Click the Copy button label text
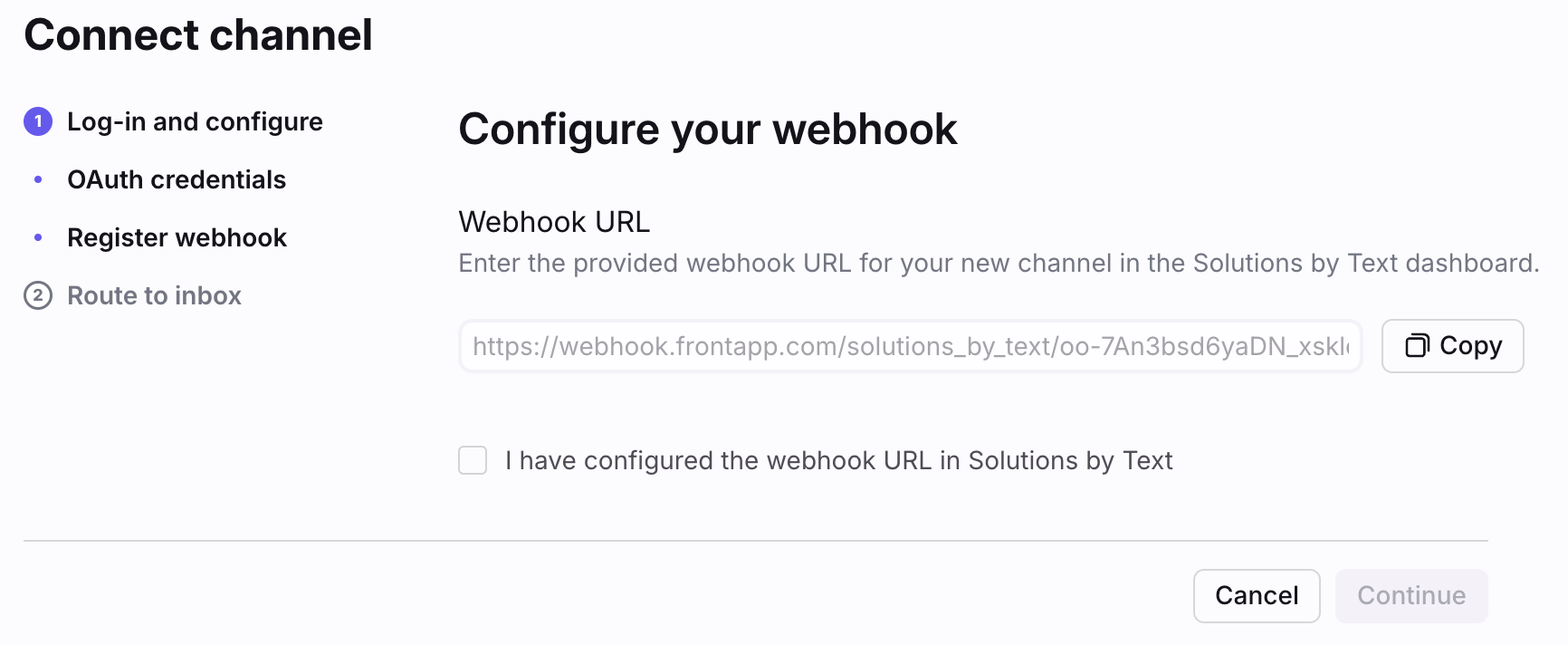Image resolution: width=1568 pixels, height=645 pixels. tap(1470, 345)
